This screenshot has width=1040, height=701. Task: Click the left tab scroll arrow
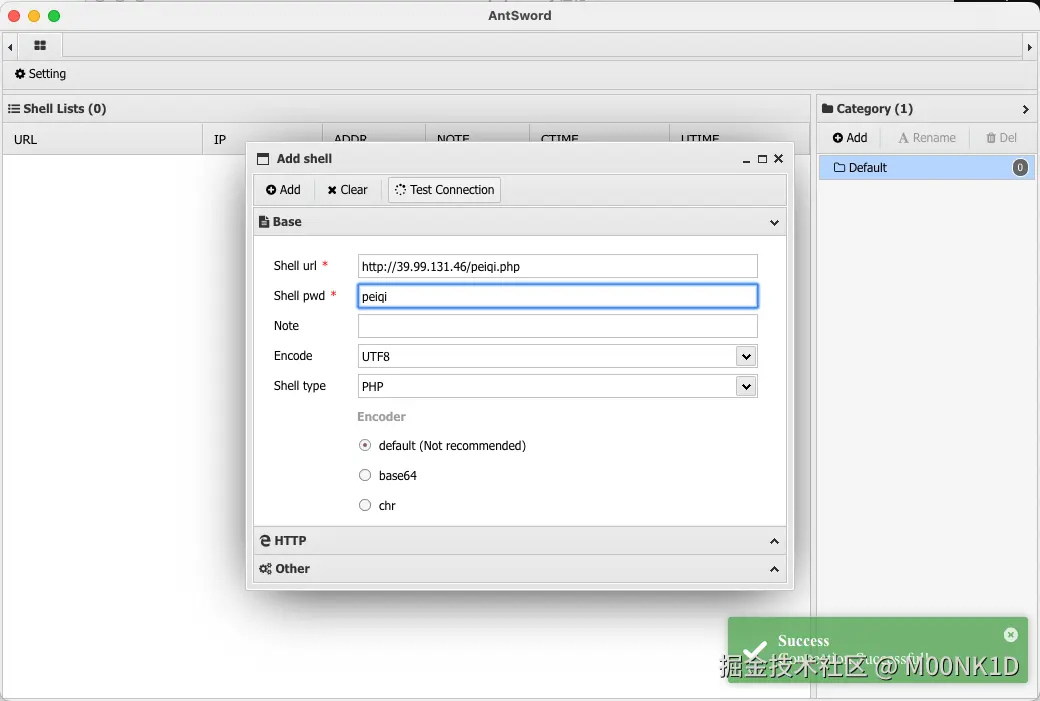(10, 47)
